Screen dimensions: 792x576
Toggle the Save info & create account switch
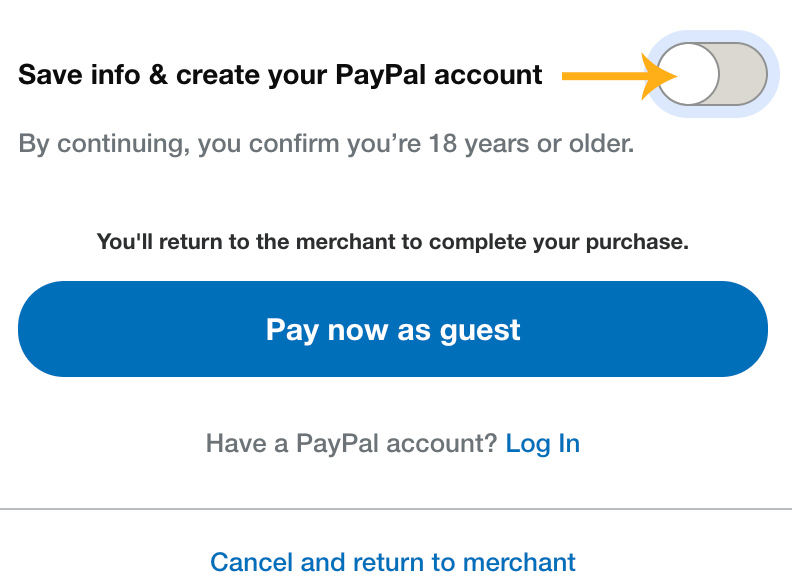(x=711, y=75)
